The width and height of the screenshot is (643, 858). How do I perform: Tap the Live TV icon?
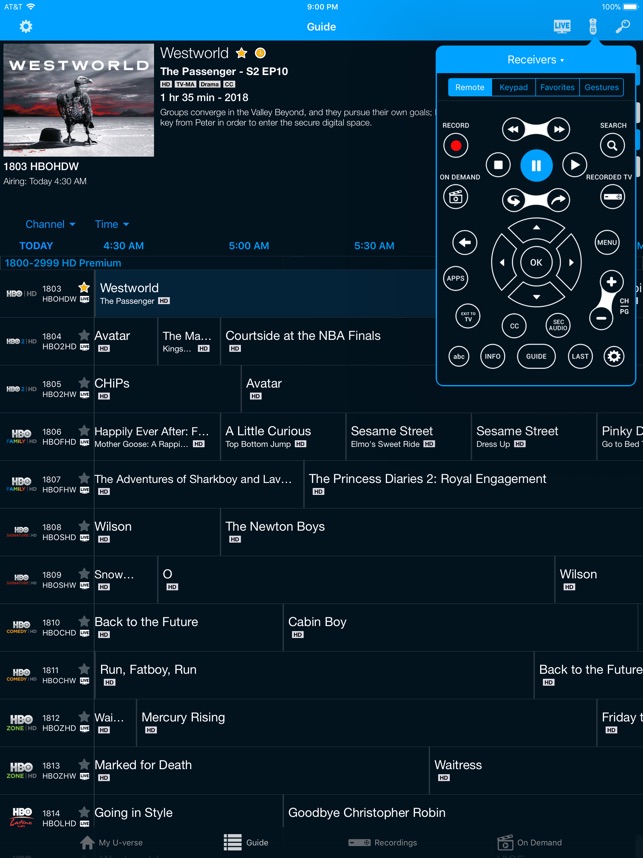point(562,26)
